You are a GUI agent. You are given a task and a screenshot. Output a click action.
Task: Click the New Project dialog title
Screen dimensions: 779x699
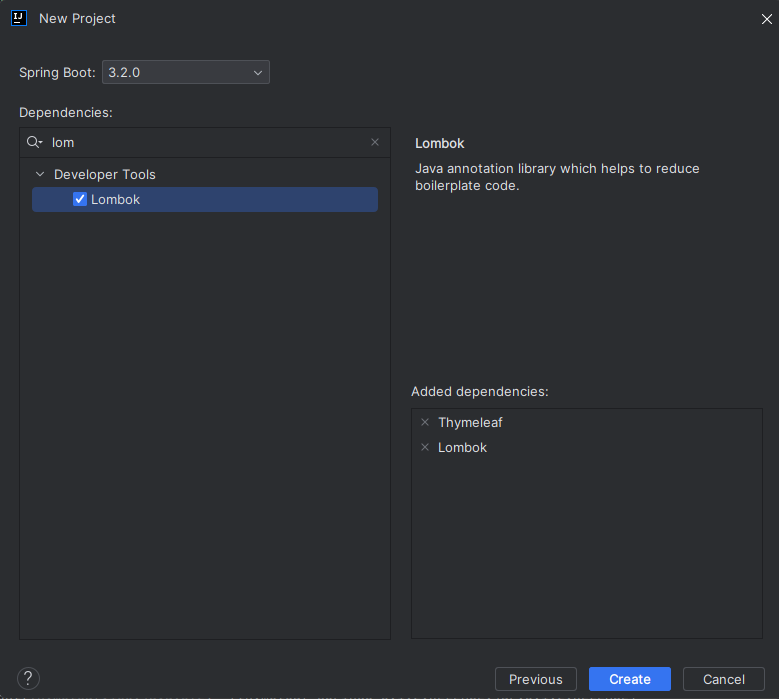pyautogui.click(x=77, y=18)
